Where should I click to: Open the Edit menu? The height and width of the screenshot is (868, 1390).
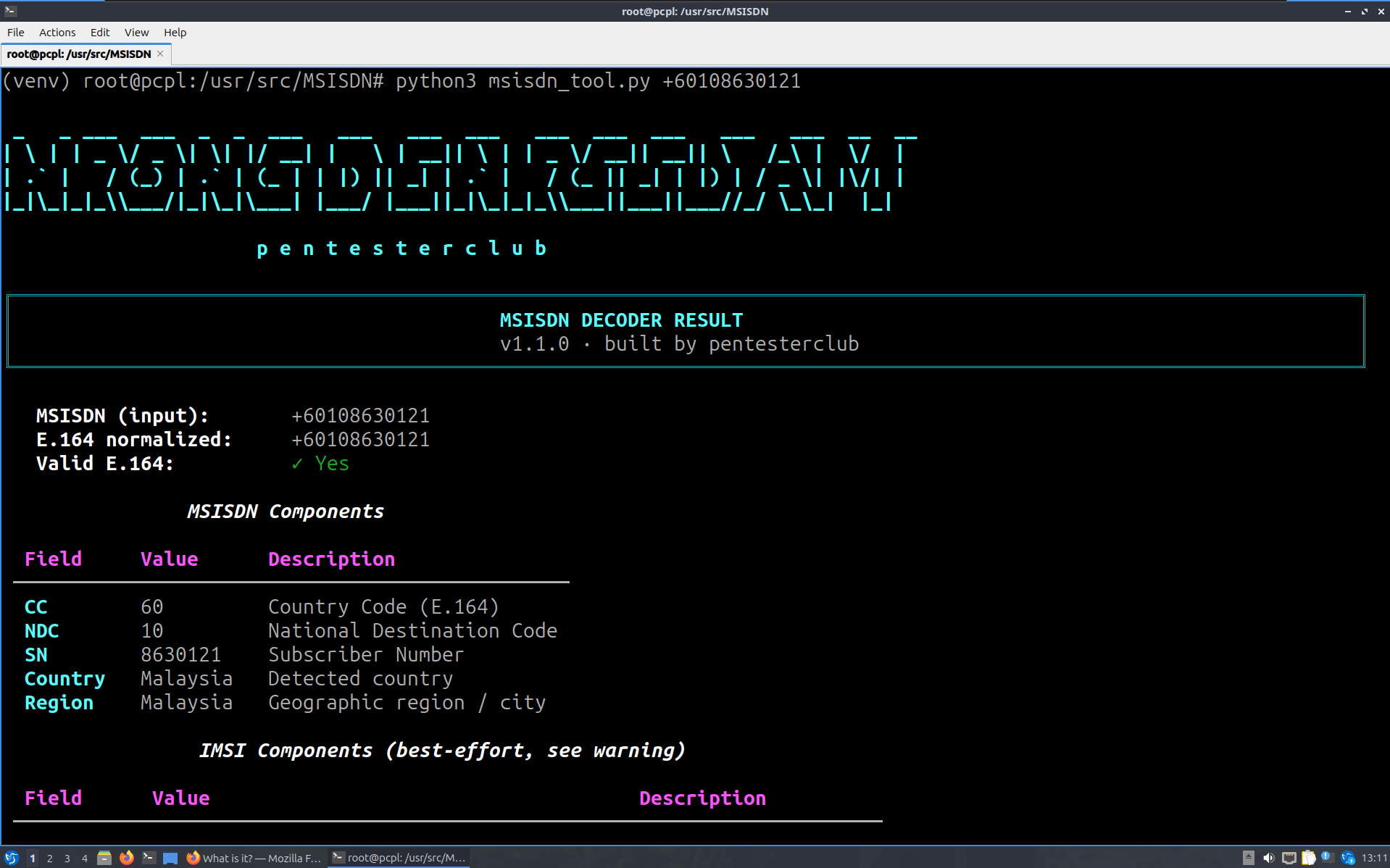click(100, 33)
